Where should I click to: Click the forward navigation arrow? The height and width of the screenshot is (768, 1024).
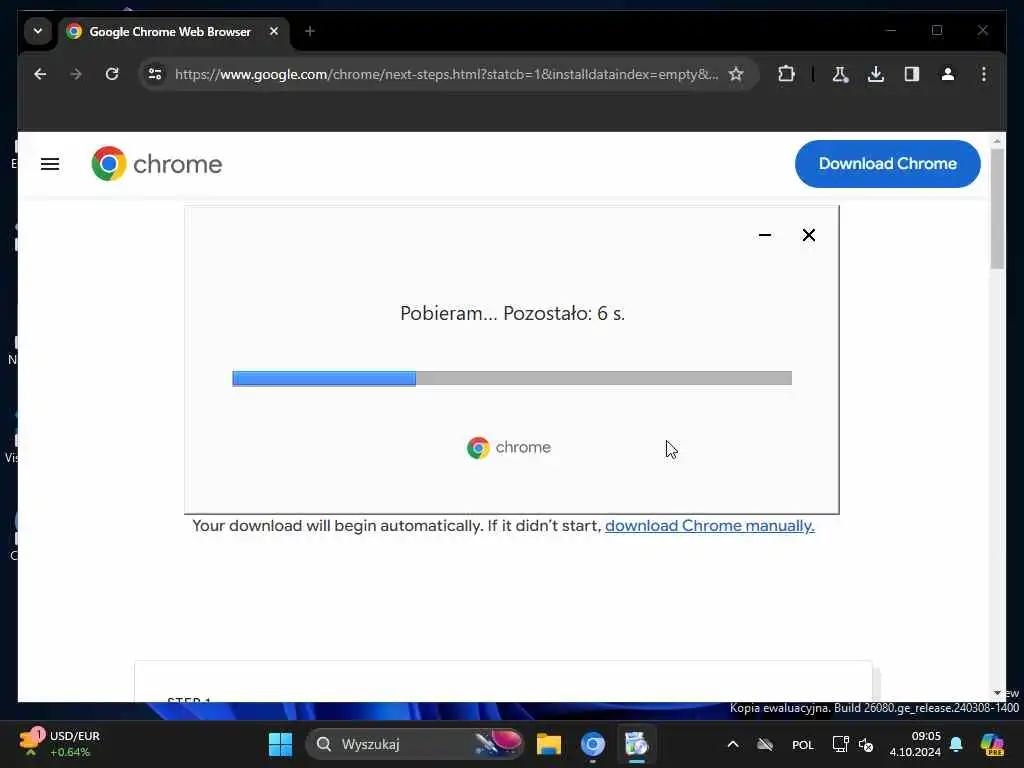(x=76, y=74)
